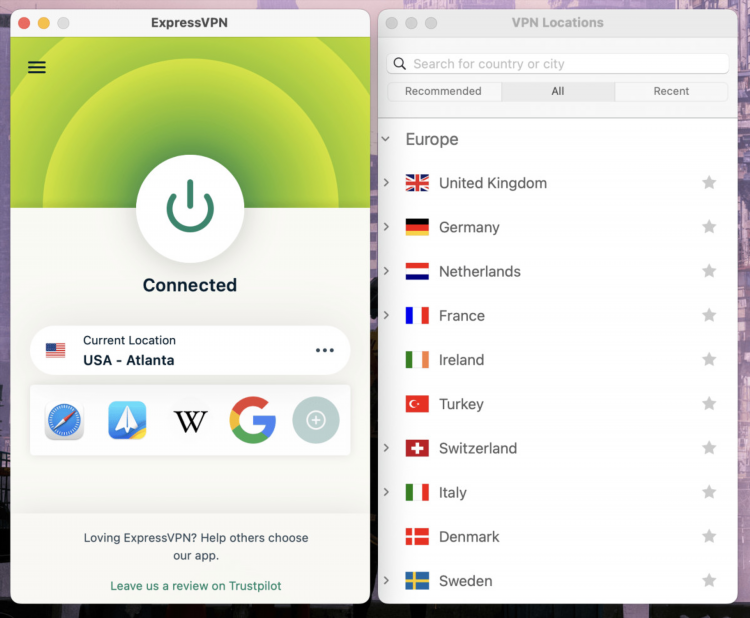750x618 pixels.
Task: Open the hamburger menu in ExpressVPN
Action: click(x=37, y=67)
